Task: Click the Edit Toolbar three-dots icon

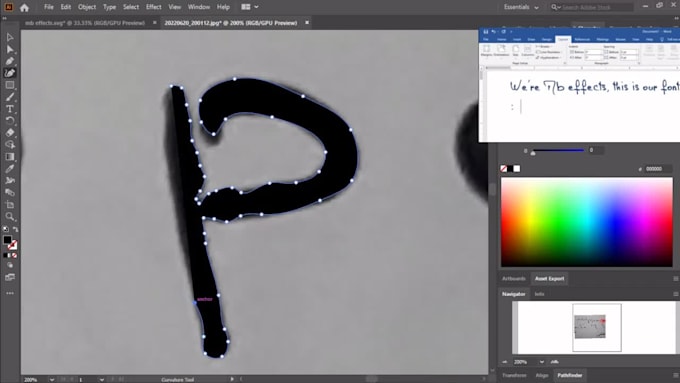Action: pos(10,293)
